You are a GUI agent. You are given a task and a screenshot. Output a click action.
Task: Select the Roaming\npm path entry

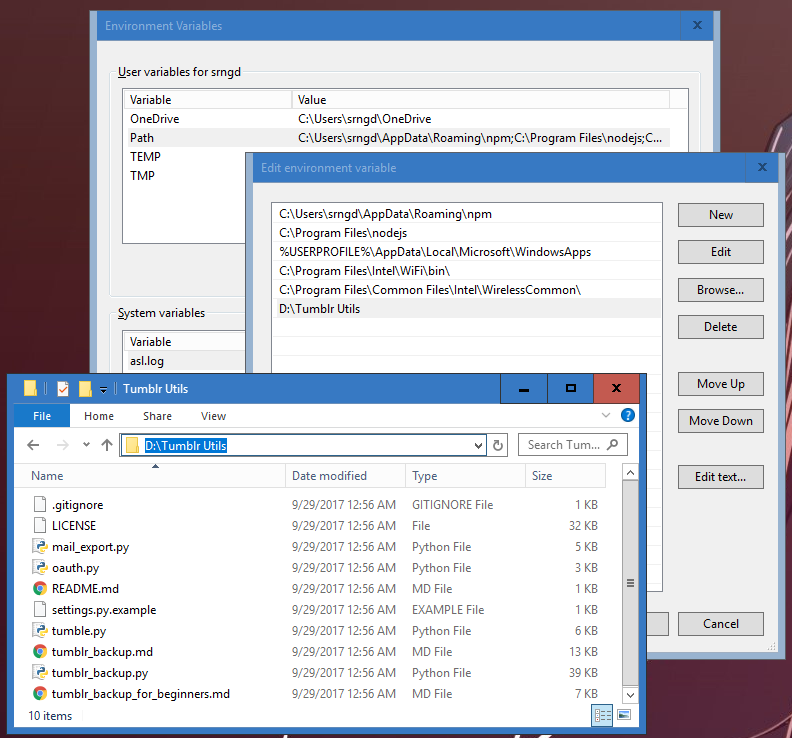pos(467,214)
